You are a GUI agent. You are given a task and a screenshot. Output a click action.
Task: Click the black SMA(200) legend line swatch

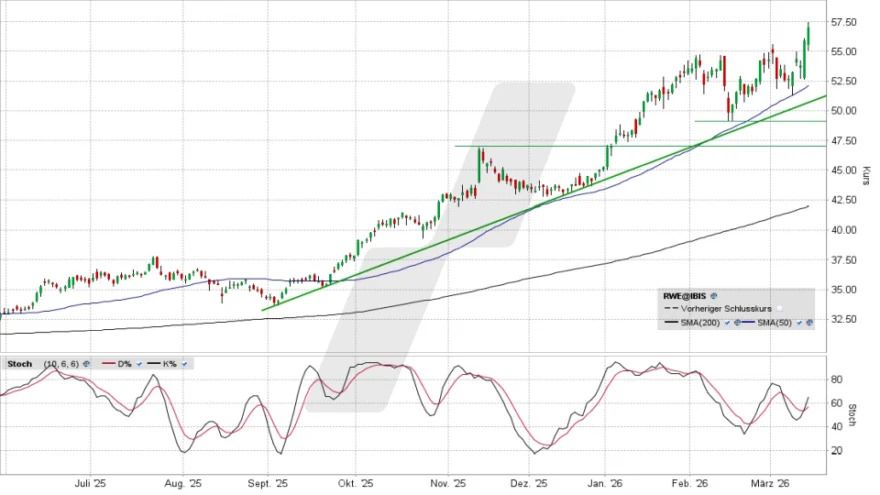coord(670,323)
